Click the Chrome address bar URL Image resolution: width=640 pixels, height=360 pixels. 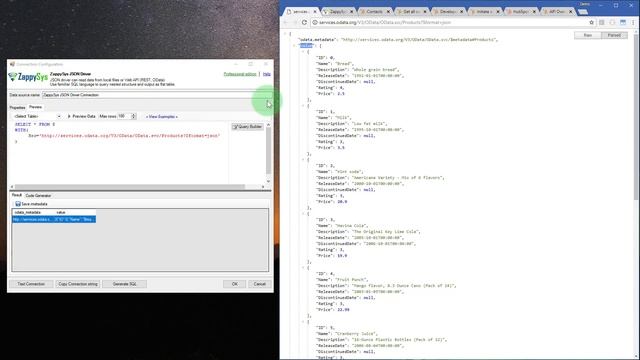tap(385, 22)
